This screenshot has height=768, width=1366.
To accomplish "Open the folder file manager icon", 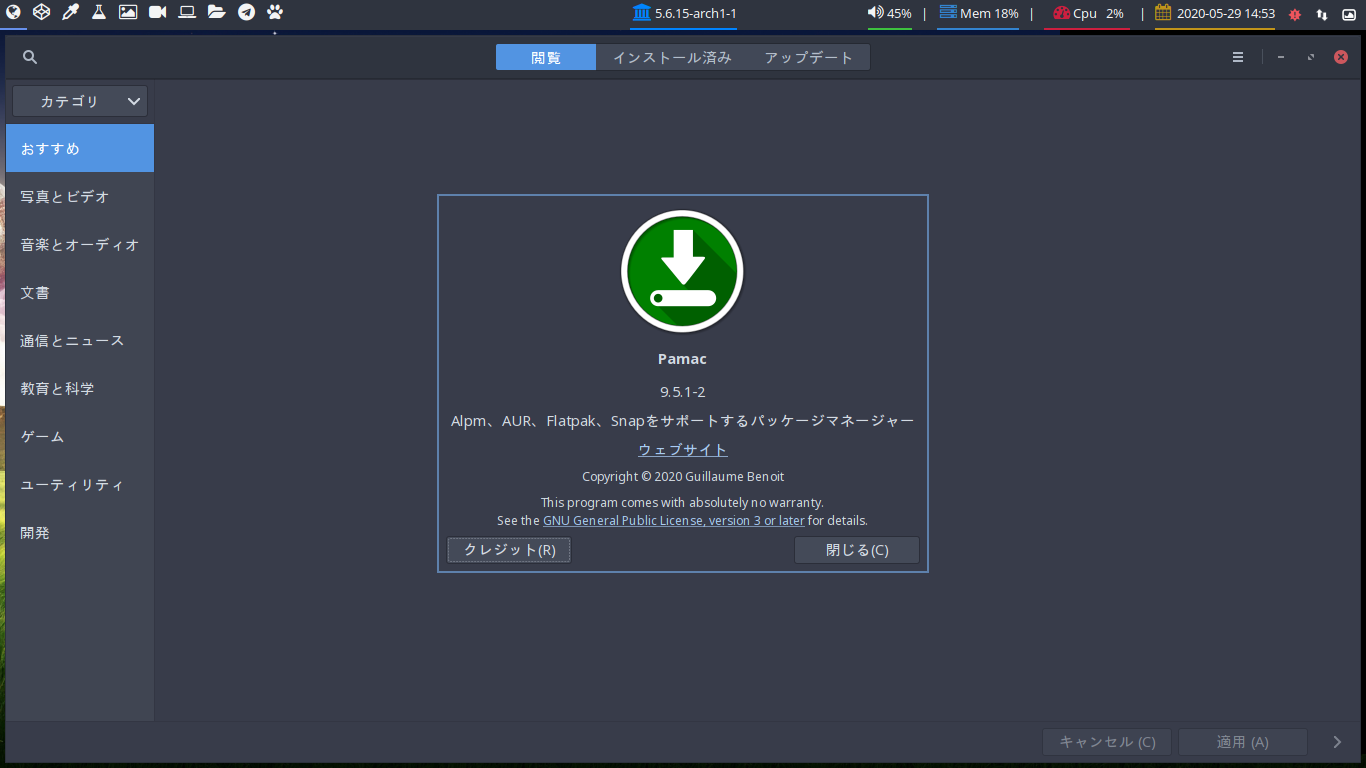I will click(216, 12).
